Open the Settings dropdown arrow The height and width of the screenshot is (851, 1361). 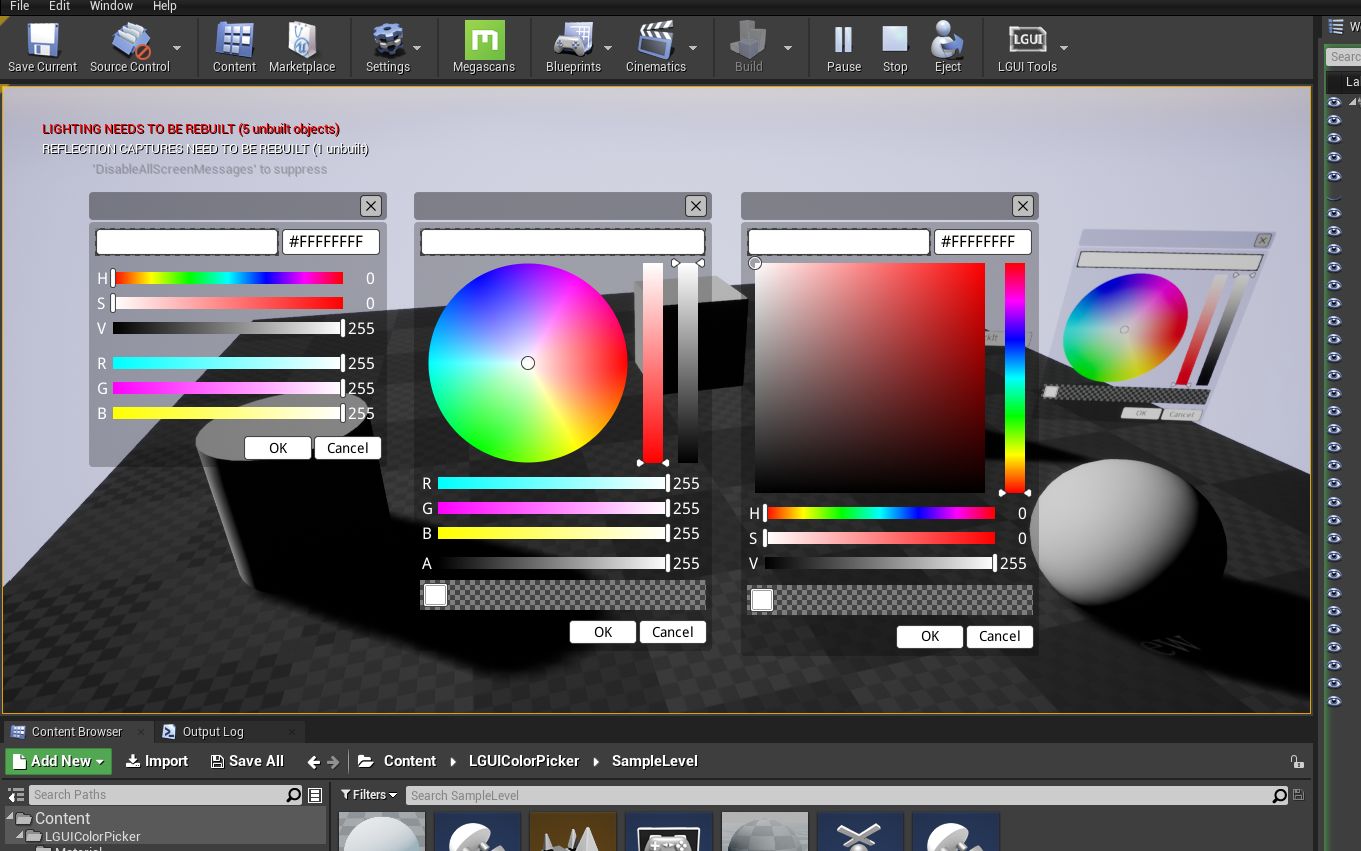tap(417, 47)
